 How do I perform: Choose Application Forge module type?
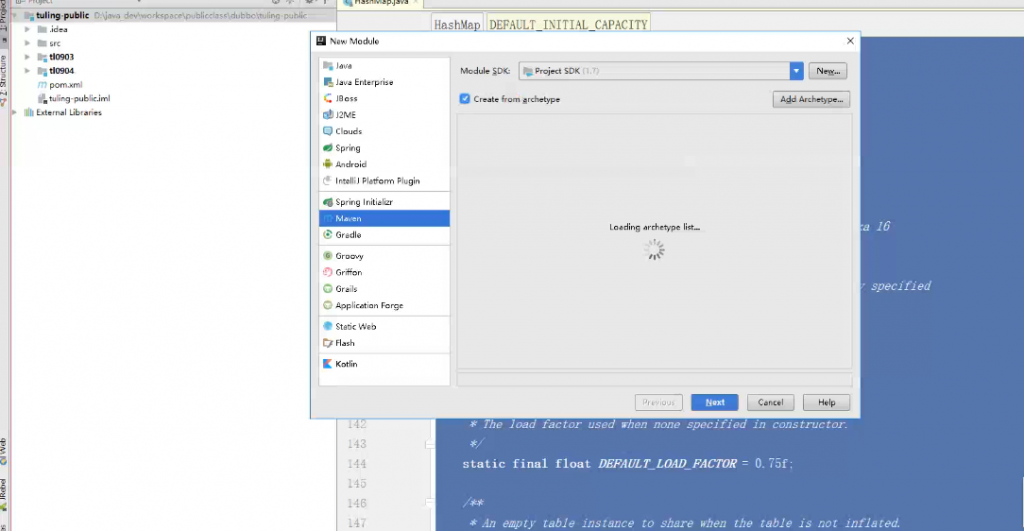click(384, 306)
